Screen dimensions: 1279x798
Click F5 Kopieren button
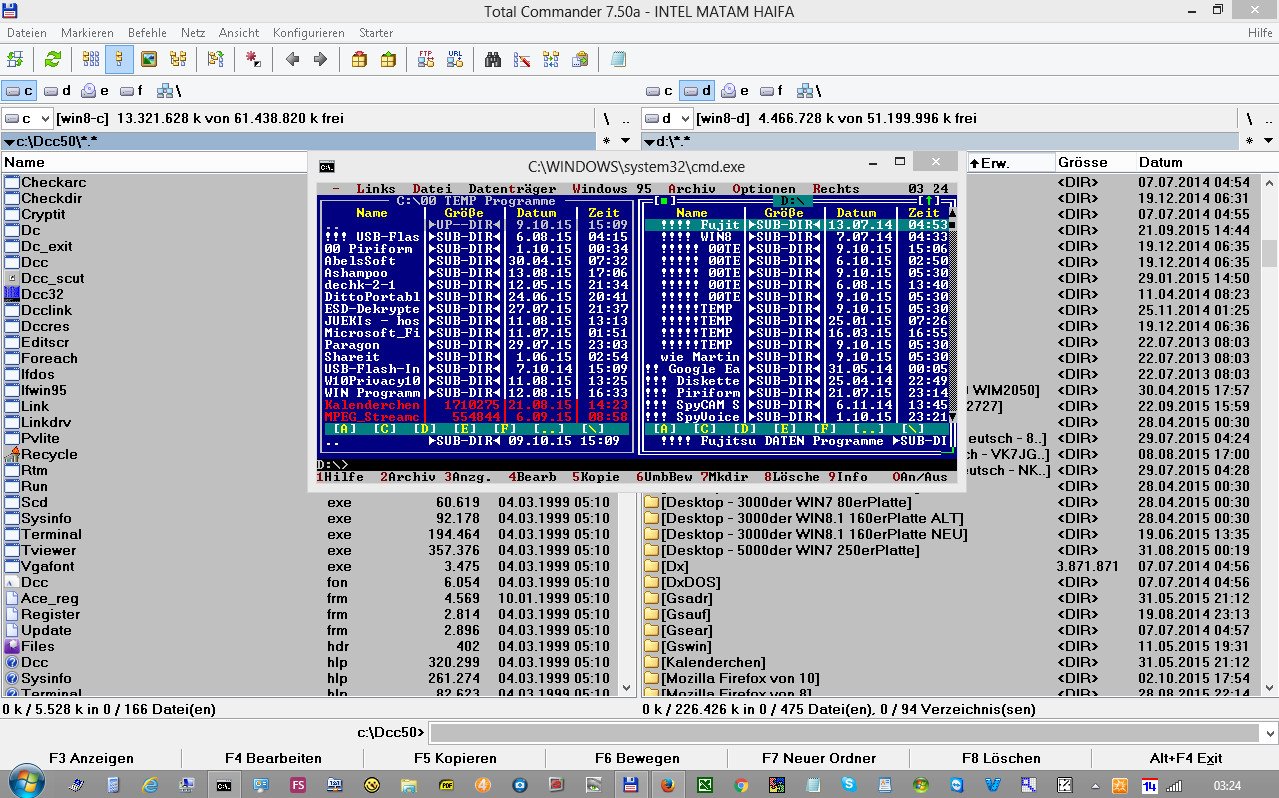pos(455,758)
